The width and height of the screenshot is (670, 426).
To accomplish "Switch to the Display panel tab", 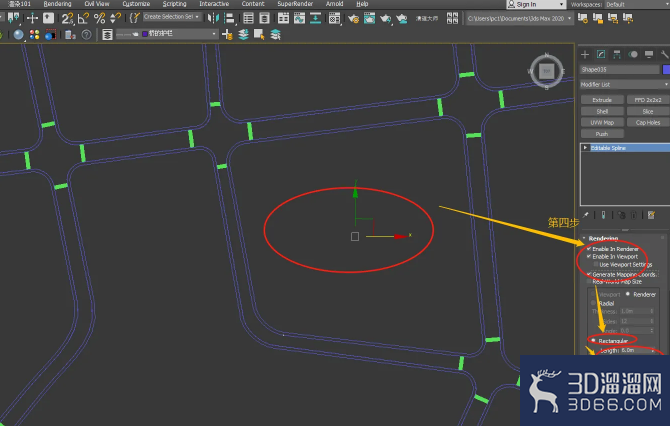I will click(649, 54).
